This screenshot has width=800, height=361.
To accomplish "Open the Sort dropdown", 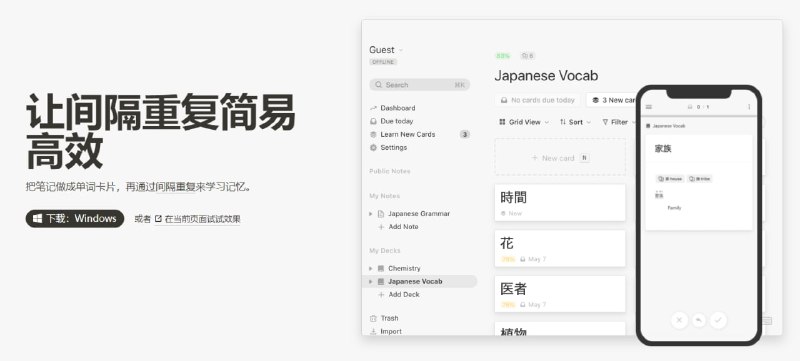I will coord(576,122).
